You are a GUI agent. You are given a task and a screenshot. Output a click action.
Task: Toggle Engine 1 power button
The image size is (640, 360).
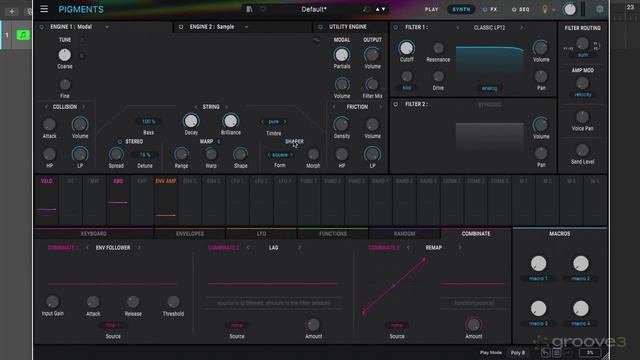pyautogui.click(x=42, y=27)
